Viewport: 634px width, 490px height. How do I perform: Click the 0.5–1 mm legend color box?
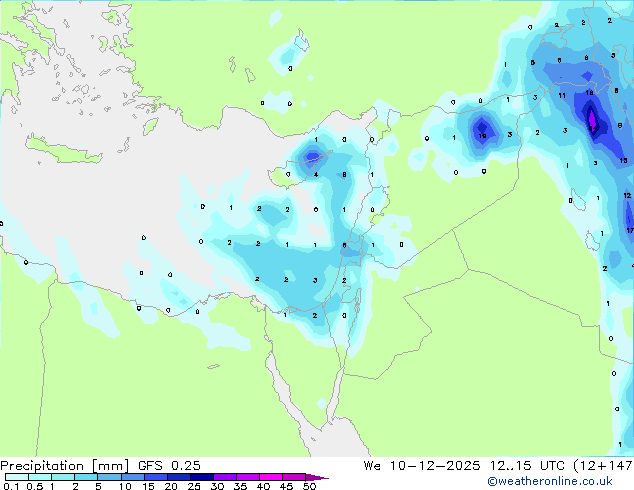40,477
